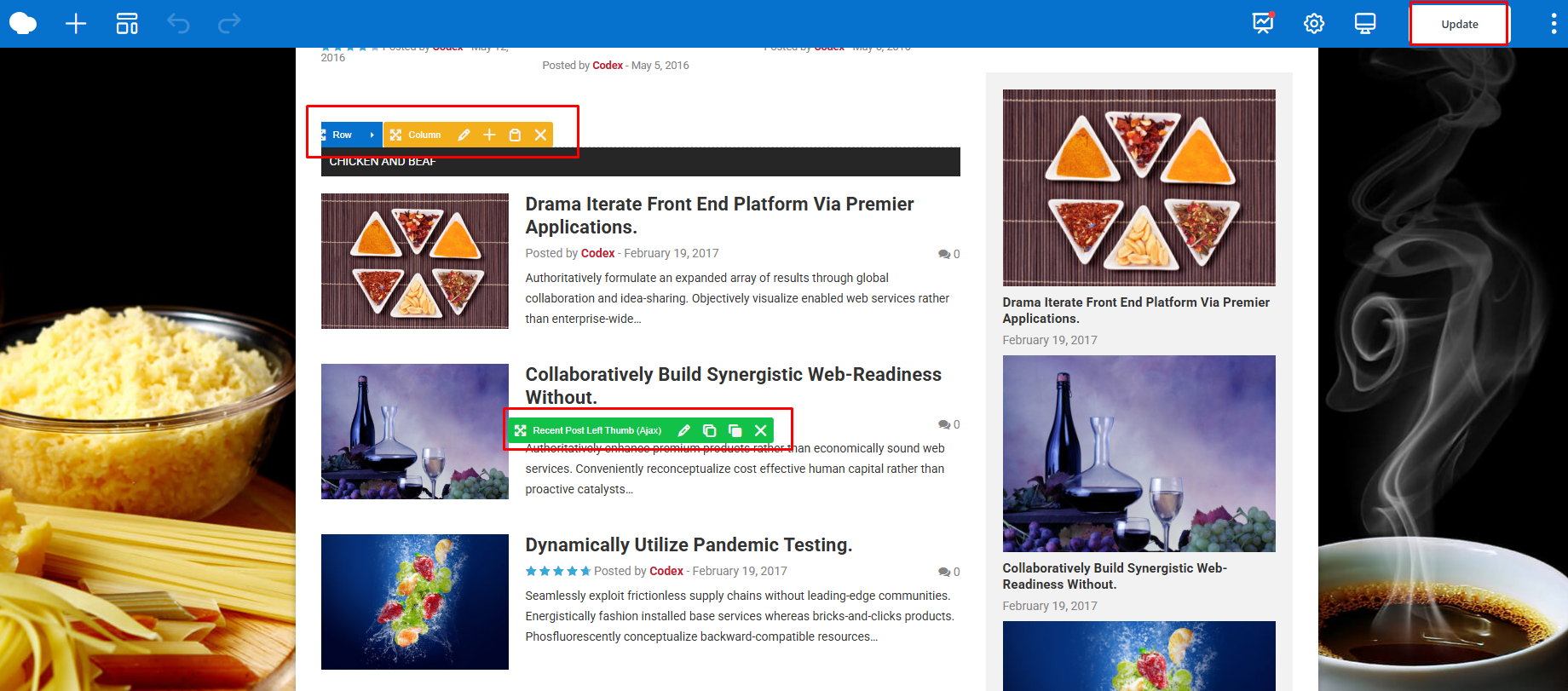The image size is (1568, 691).
Task: Open the insights chart icon
Action: click(1263, 23)
